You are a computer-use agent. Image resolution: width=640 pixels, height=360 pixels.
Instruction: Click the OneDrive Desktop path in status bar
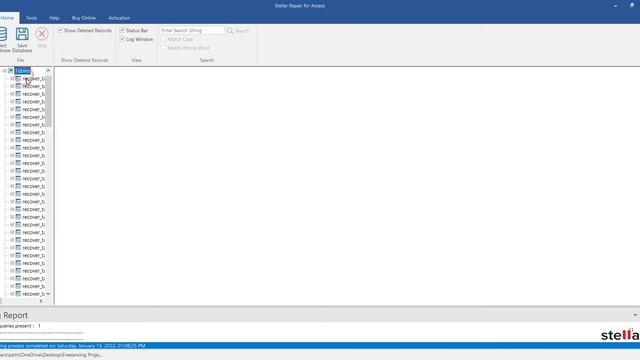point(51,355)
